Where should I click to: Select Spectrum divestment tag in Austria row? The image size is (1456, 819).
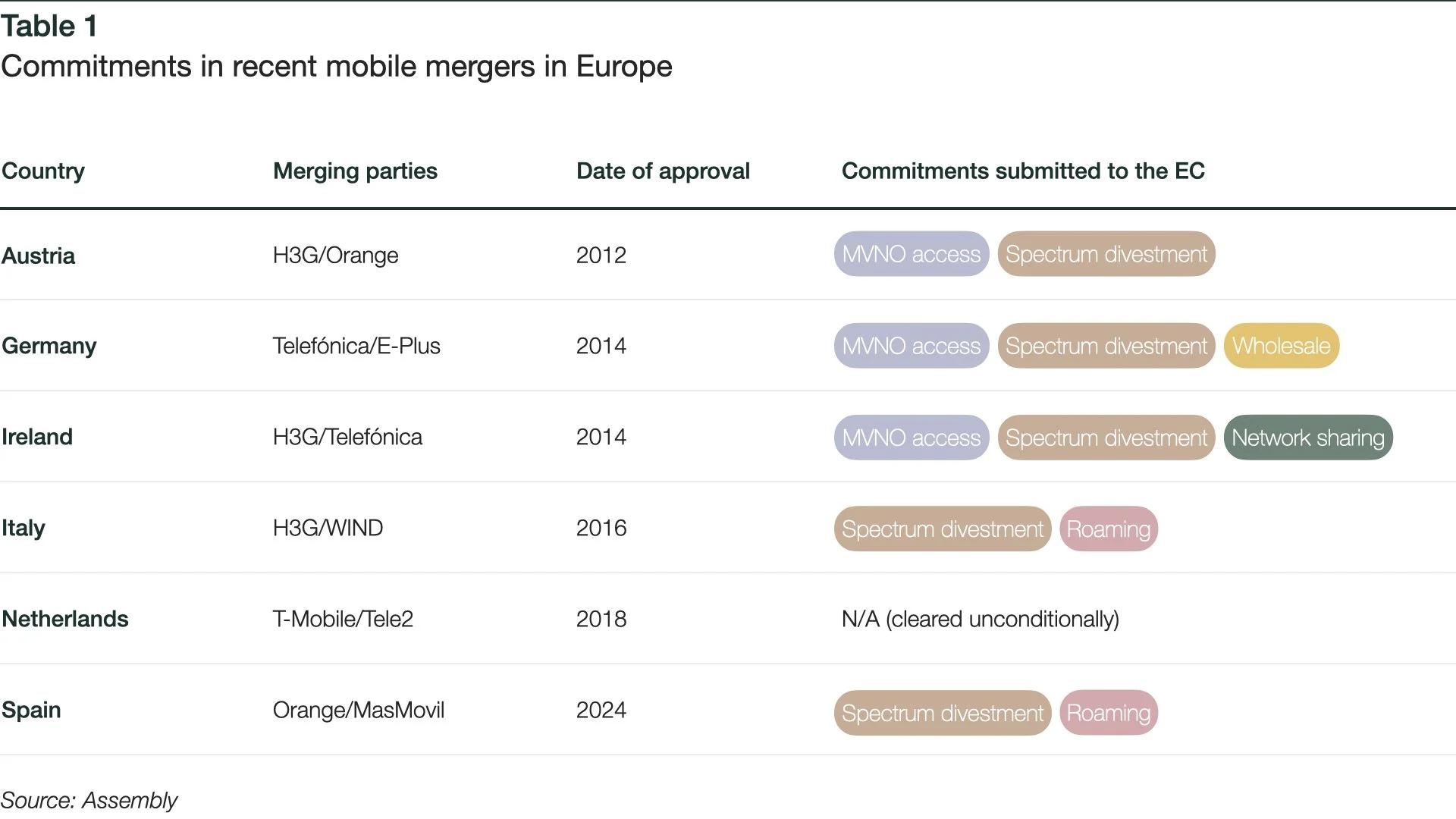click(x=1106, y=254)
